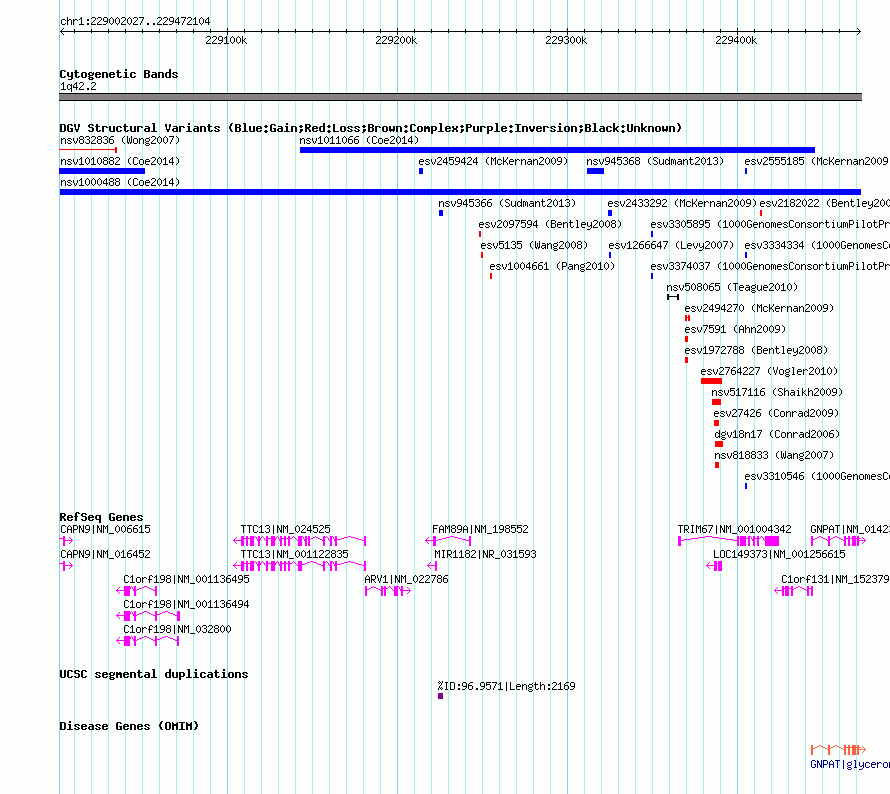The image size is (890, 794).
Task: Click the nsv1011066 (Coe2014) variant label
Action: pyautogui.click(x=359, y=140)
